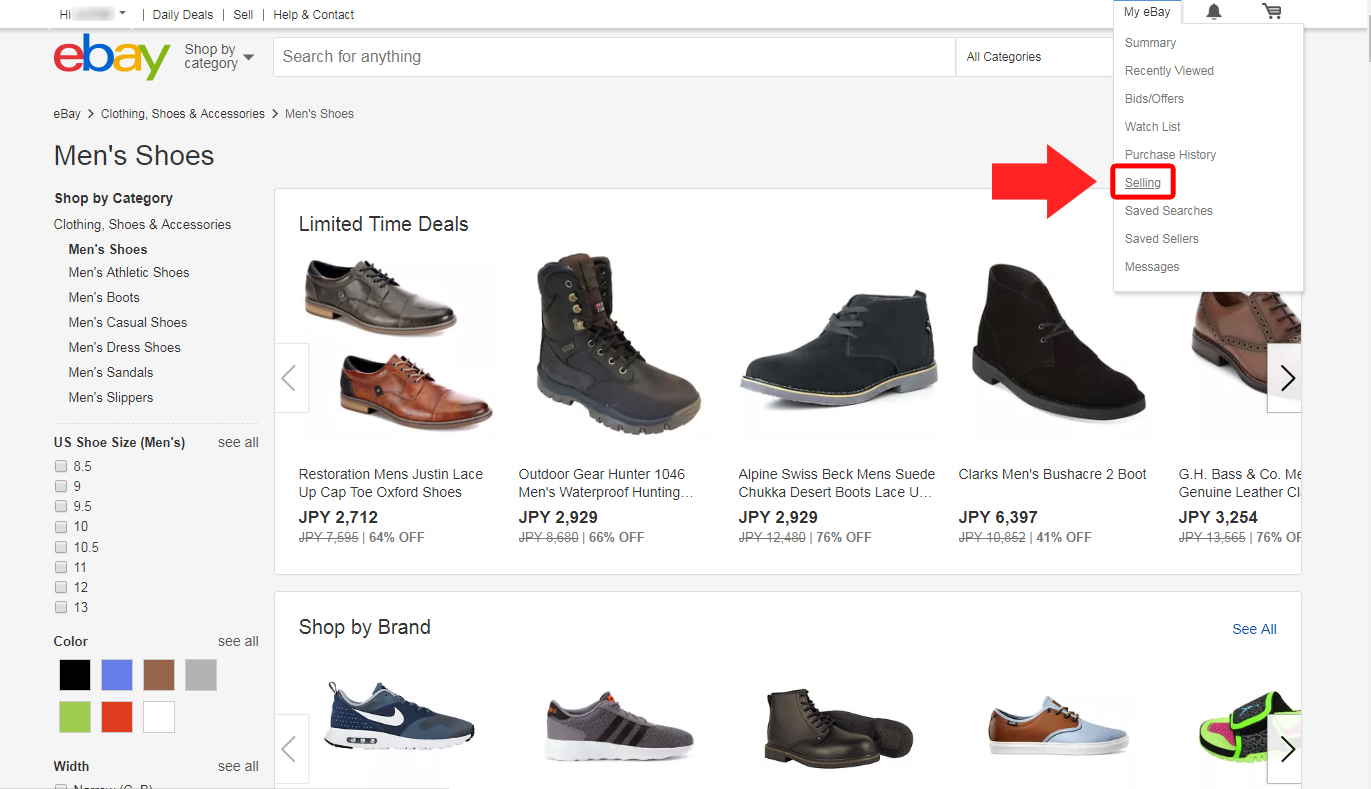1371x789 pixels.
Task: Open Watch List menu entry
Action: (1153, 127)
